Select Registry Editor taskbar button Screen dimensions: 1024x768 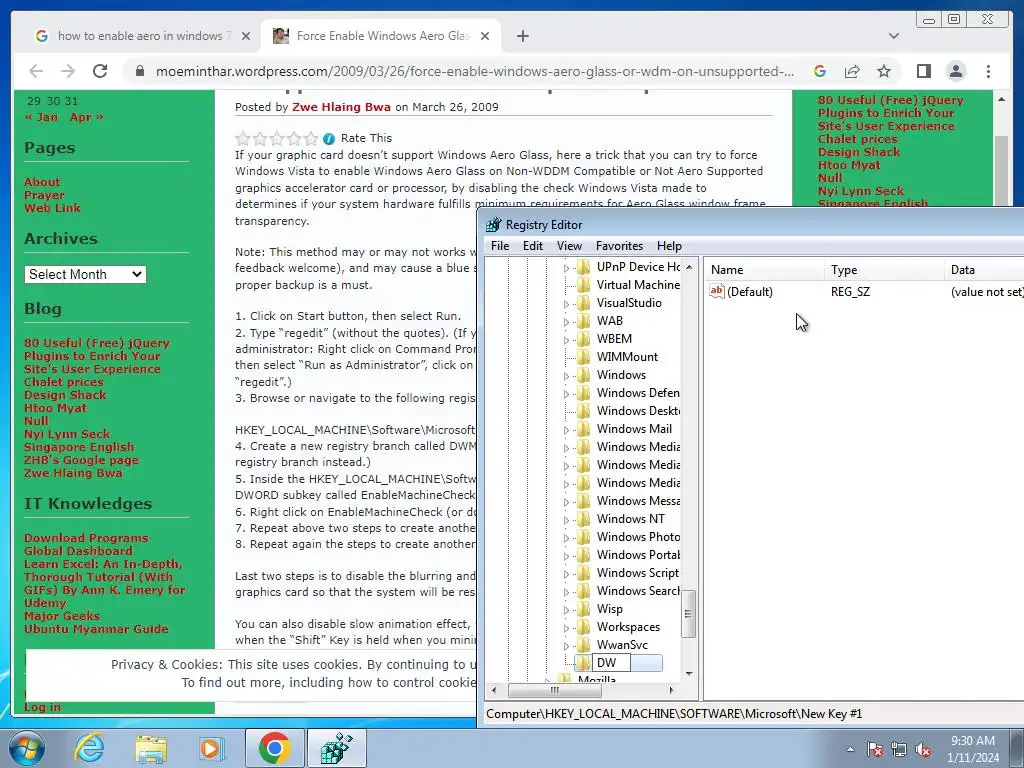[x=337, y=748]
